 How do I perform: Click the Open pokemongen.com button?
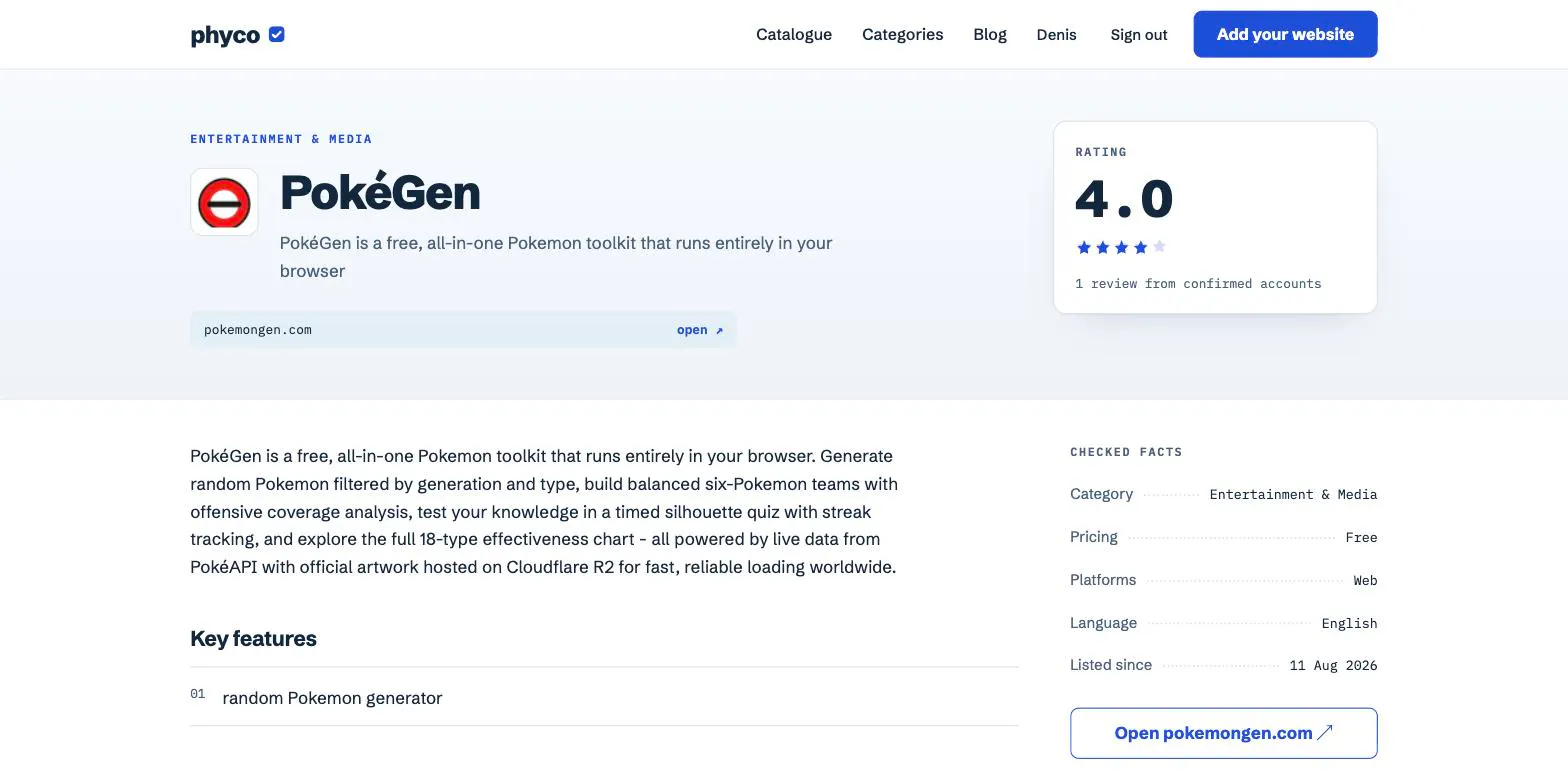[1224, 733]
